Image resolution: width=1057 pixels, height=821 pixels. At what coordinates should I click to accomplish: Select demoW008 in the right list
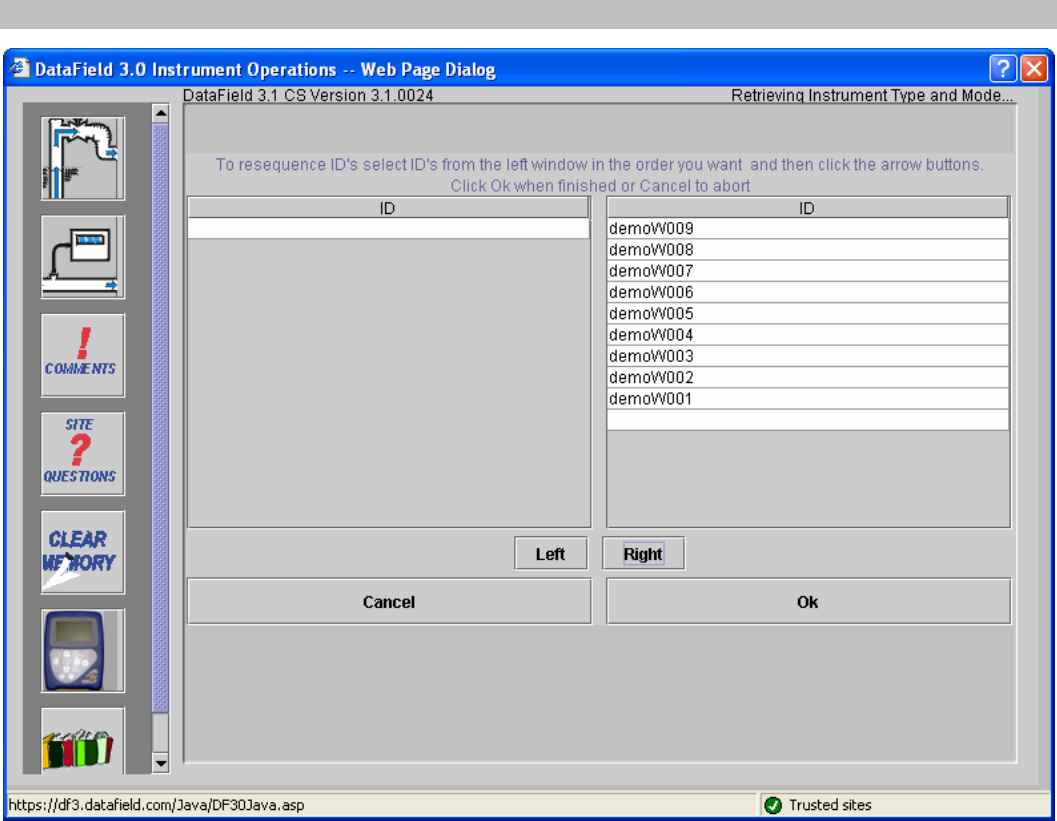pos(808,249)
